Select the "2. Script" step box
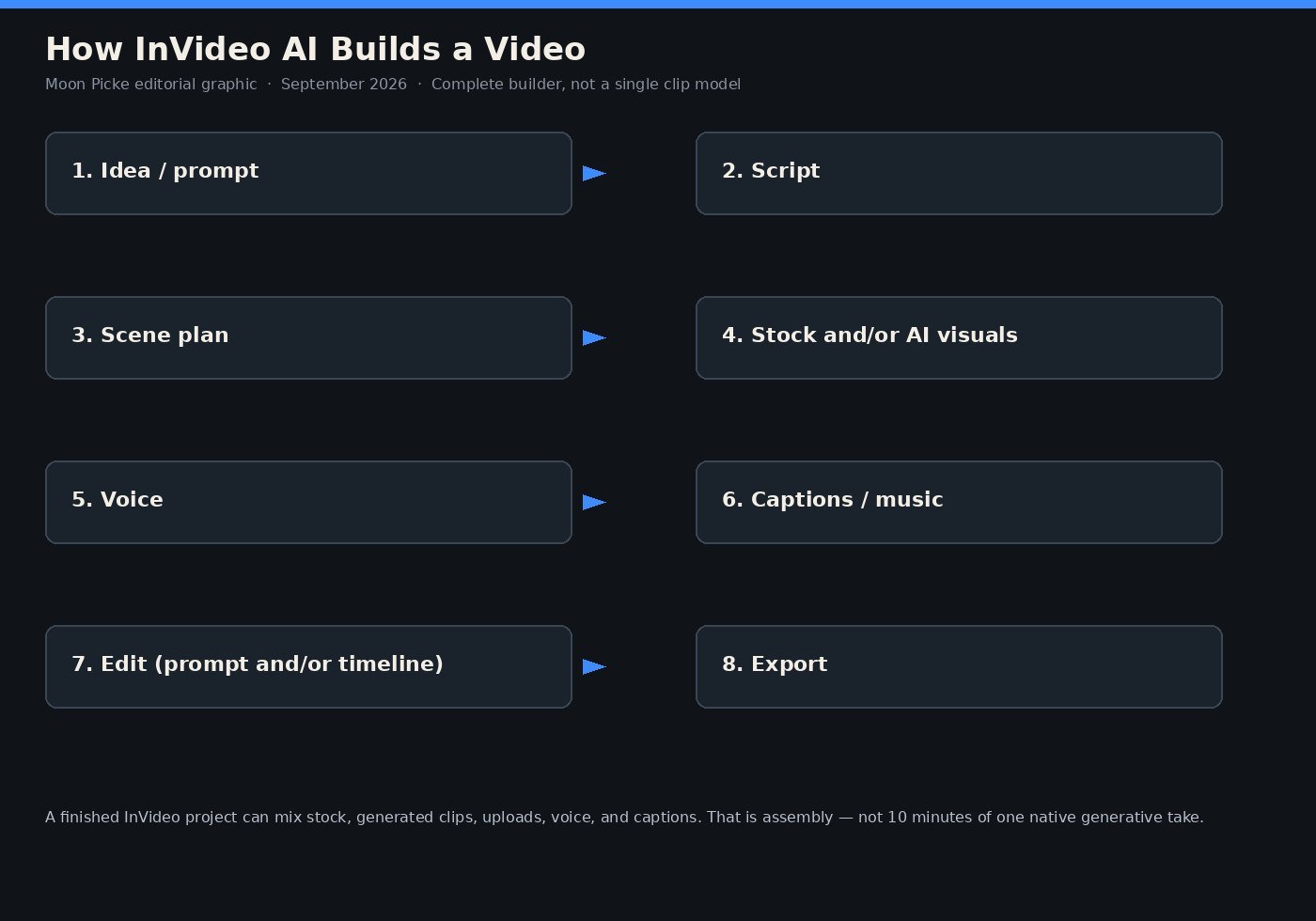 coord(959,173)
